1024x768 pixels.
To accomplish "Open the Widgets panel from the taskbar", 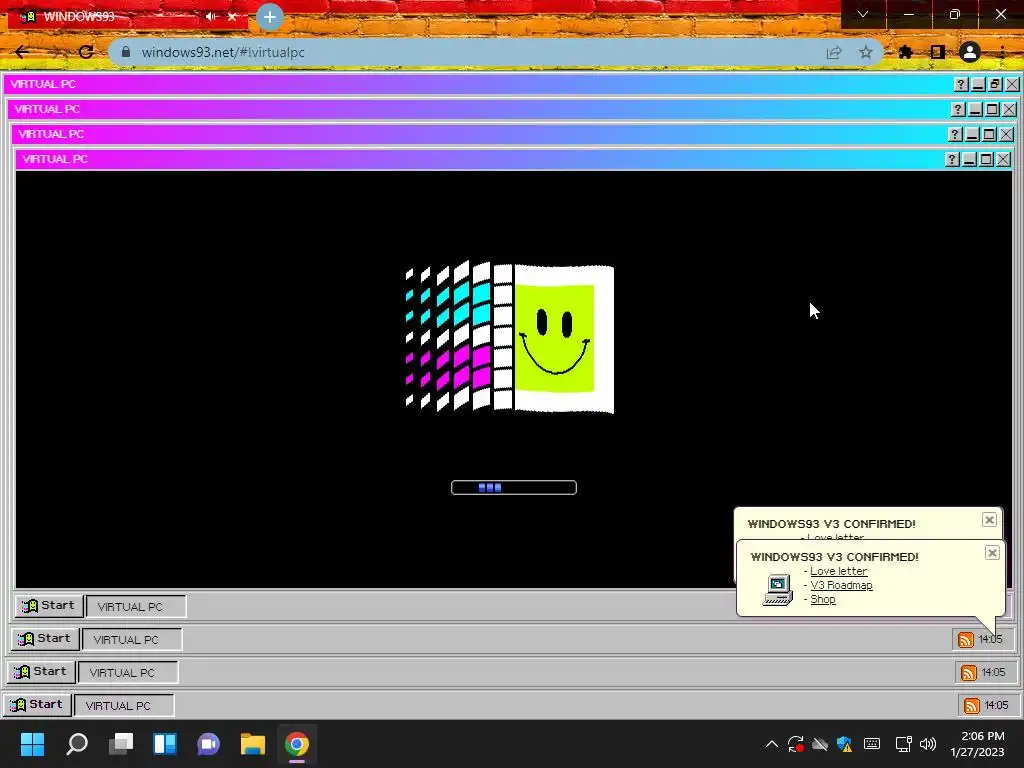I will 165,744.
